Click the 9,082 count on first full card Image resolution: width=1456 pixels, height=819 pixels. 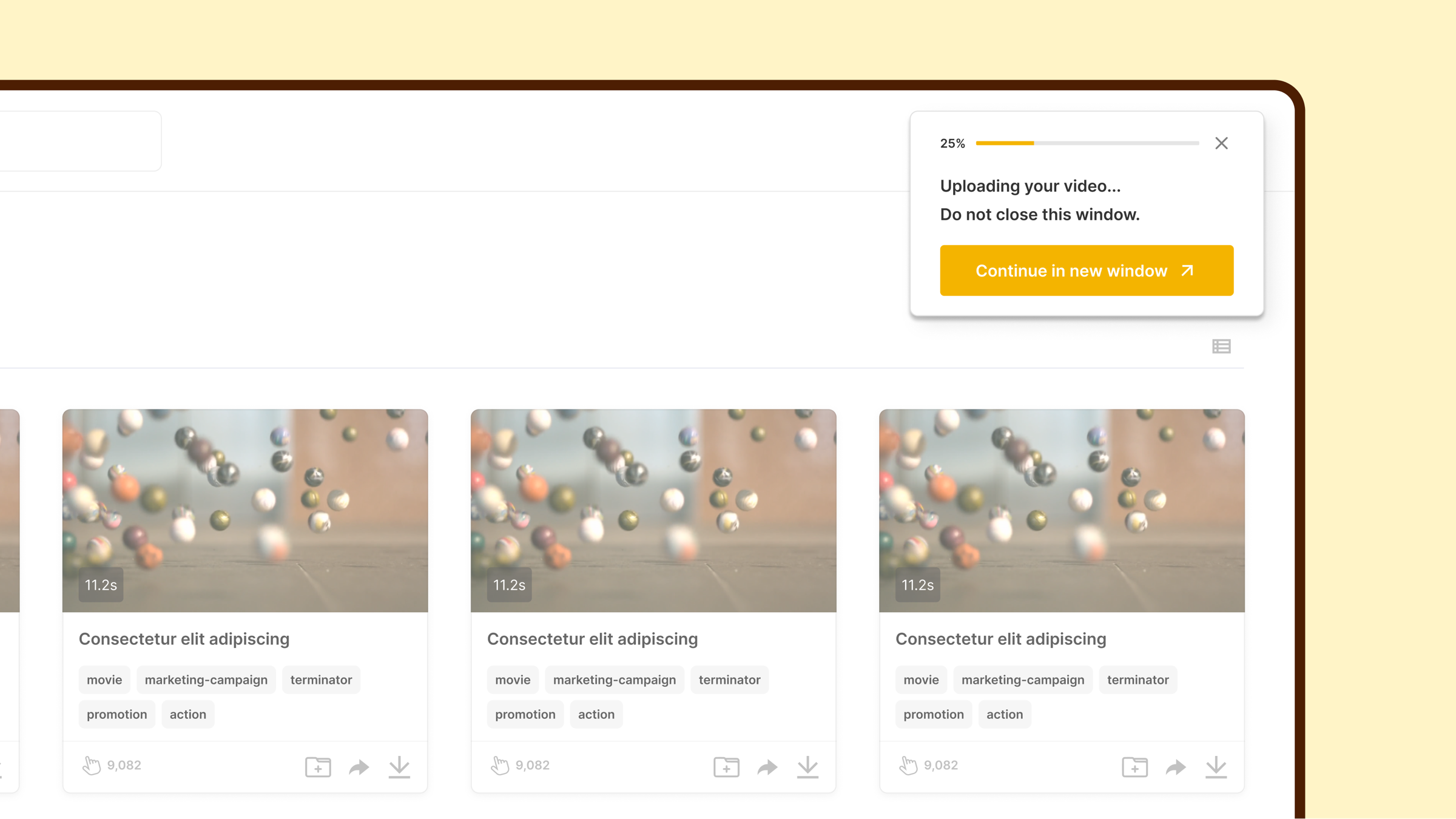124,765
